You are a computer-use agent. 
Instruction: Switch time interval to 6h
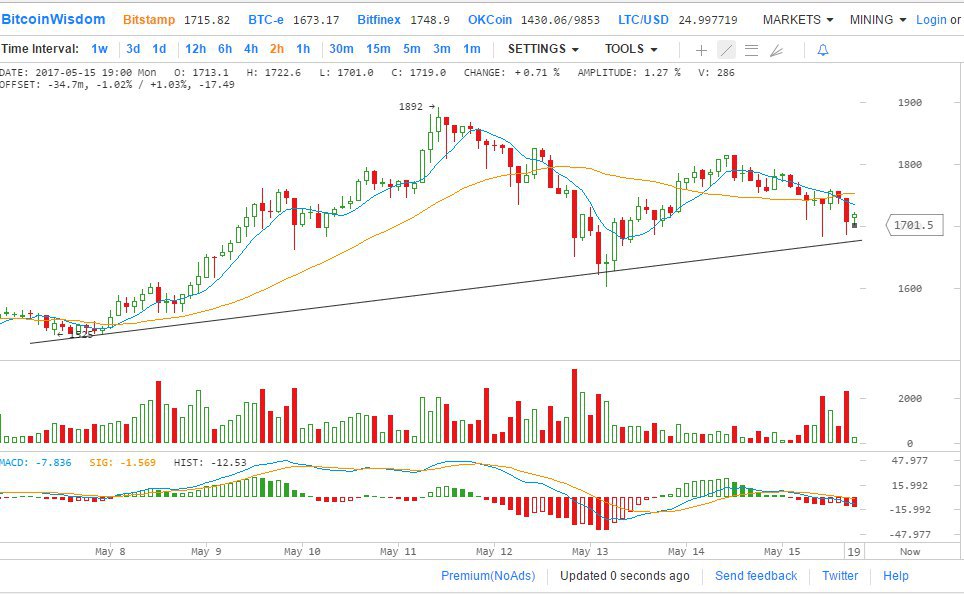pyautogui.click(x=225, y=49)
